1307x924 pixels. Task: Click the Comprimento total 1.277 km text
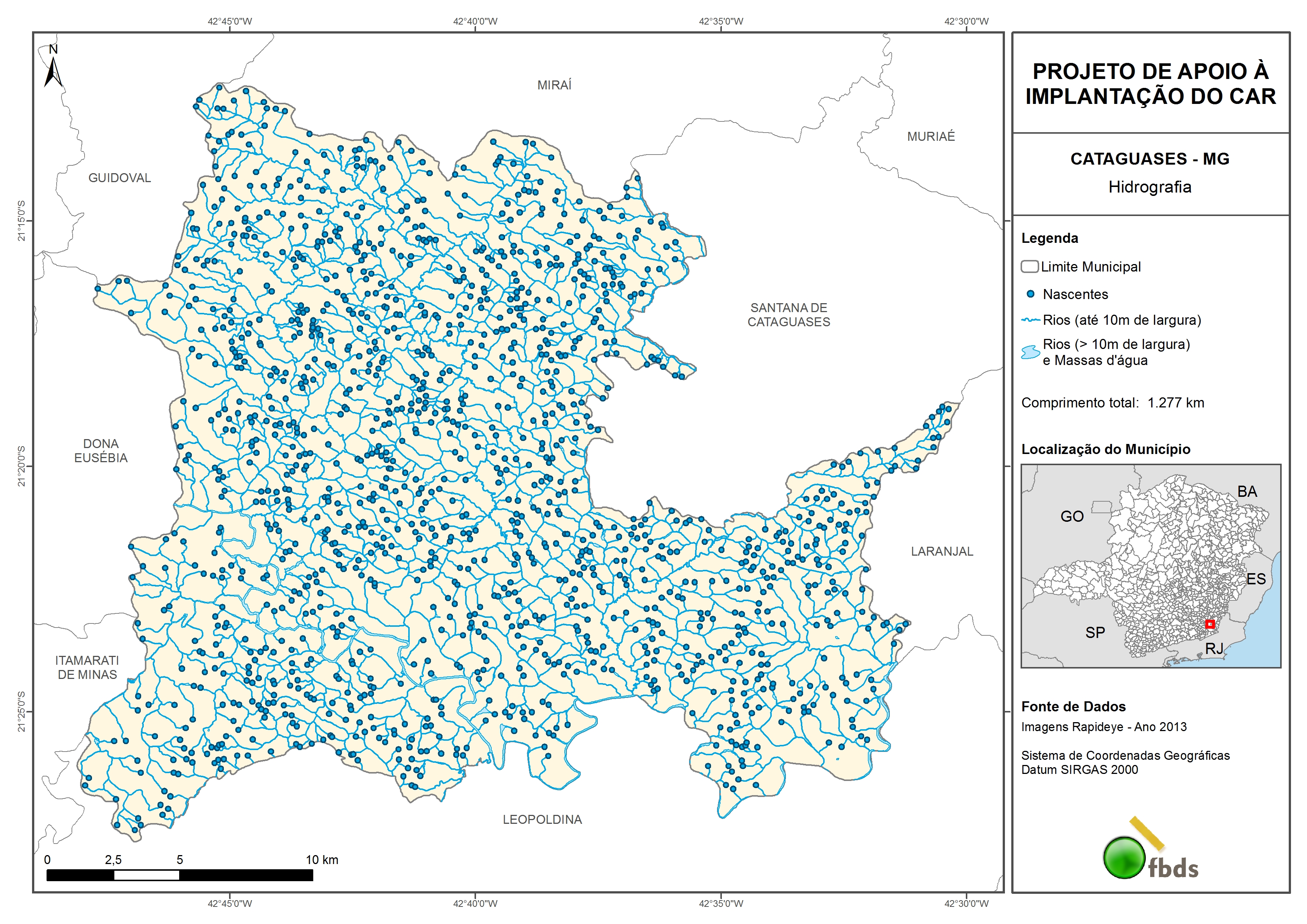[x=1112, y=403]
